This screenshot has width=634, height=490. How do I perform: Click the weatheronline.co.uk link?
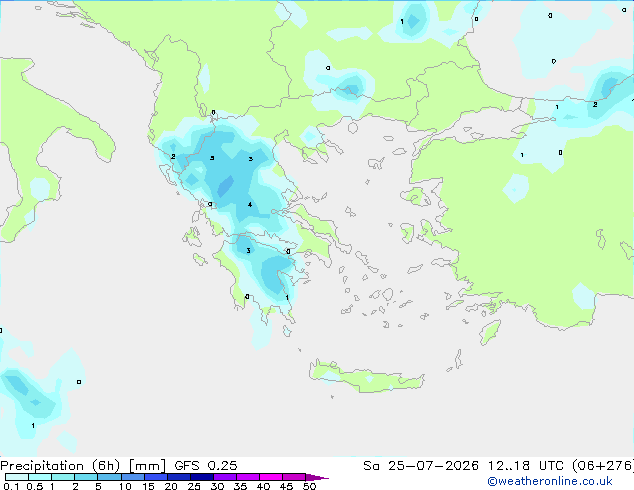click(550, 481)
